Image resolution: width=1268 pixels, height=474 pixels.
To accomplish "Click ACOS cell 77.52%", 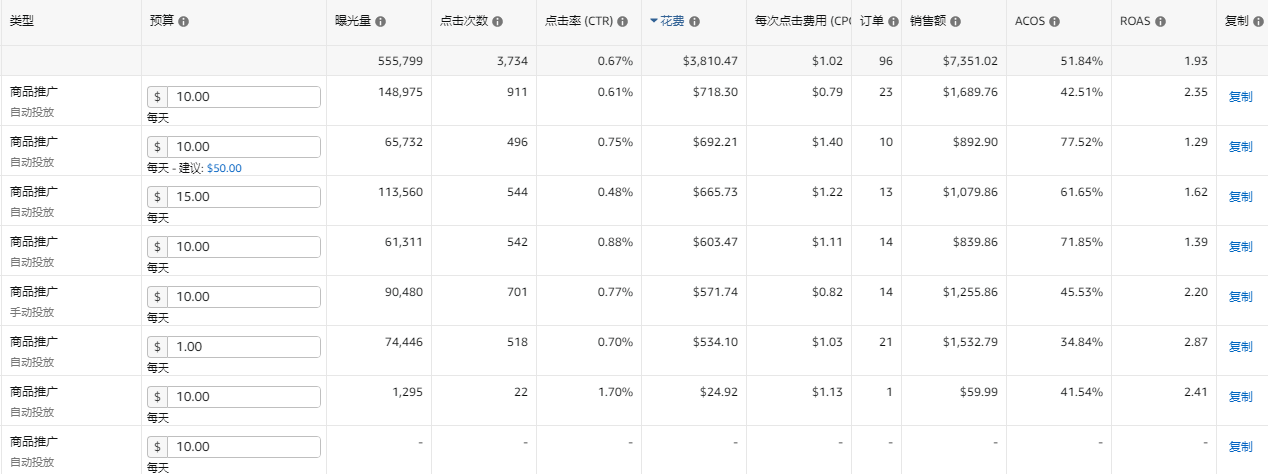I will 1082,142.
